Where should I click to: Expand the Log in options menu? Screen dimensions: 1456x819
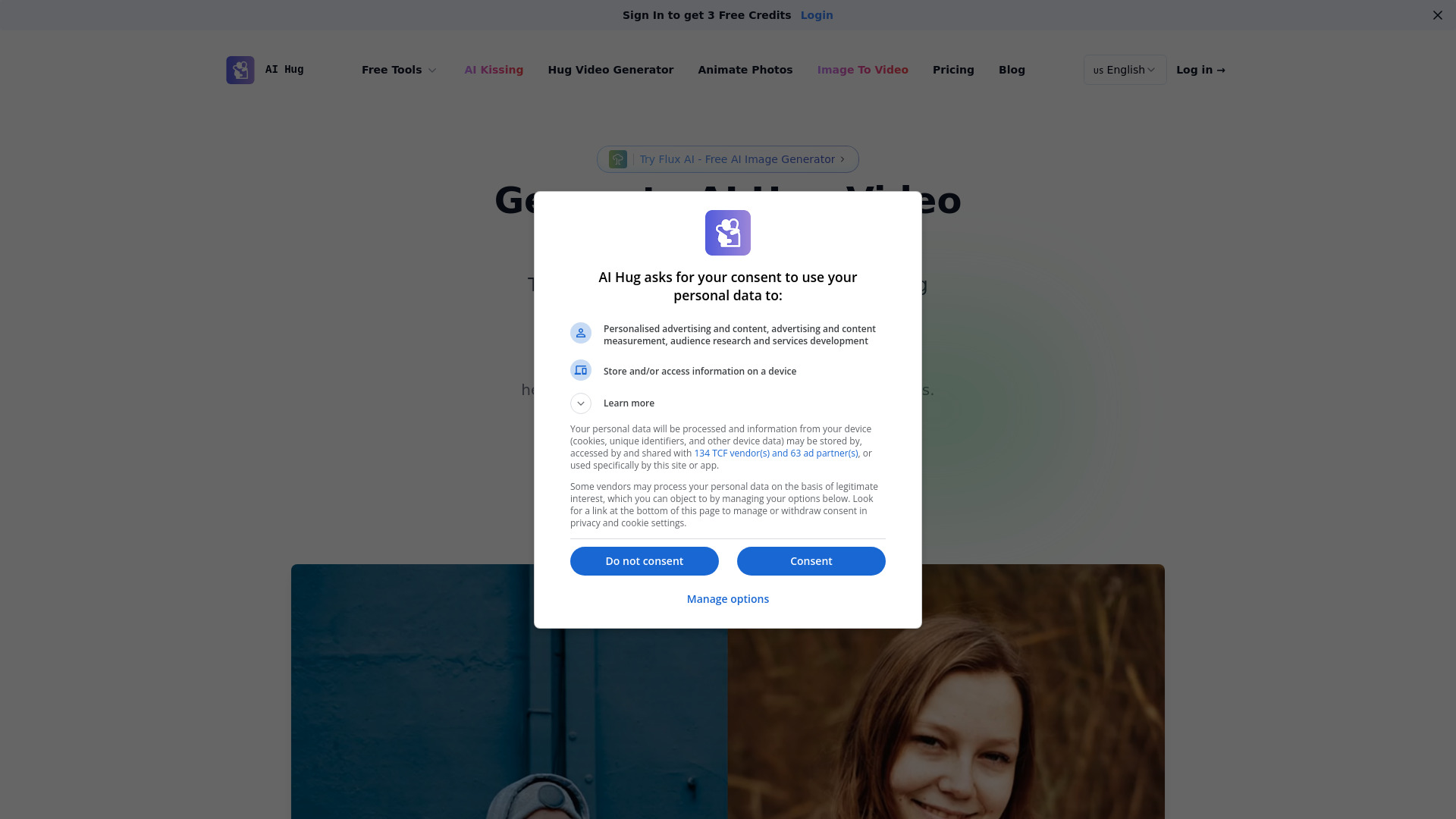coord(1200,69)
